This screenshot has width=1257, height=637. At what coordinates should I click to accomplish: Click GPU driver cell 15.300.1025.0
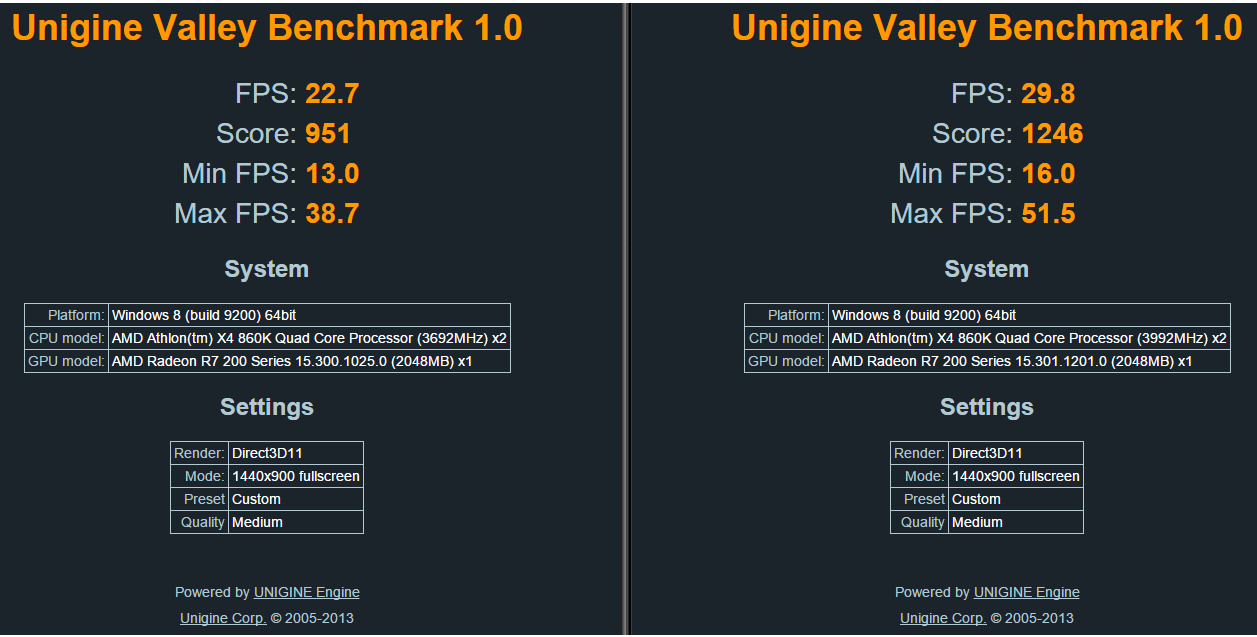tap(309, 361)
